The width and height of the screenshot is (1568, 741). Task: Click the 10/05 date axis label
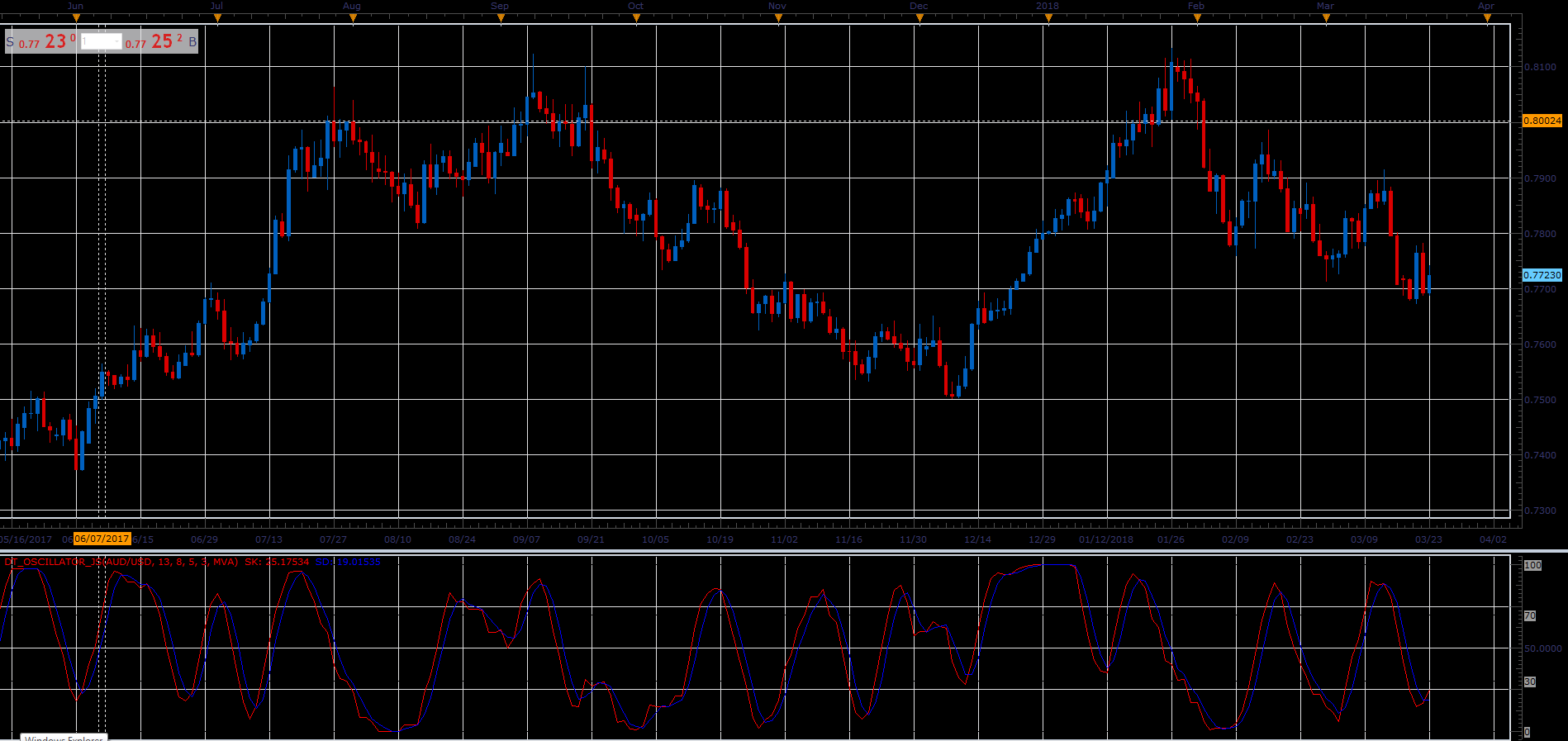655,539
